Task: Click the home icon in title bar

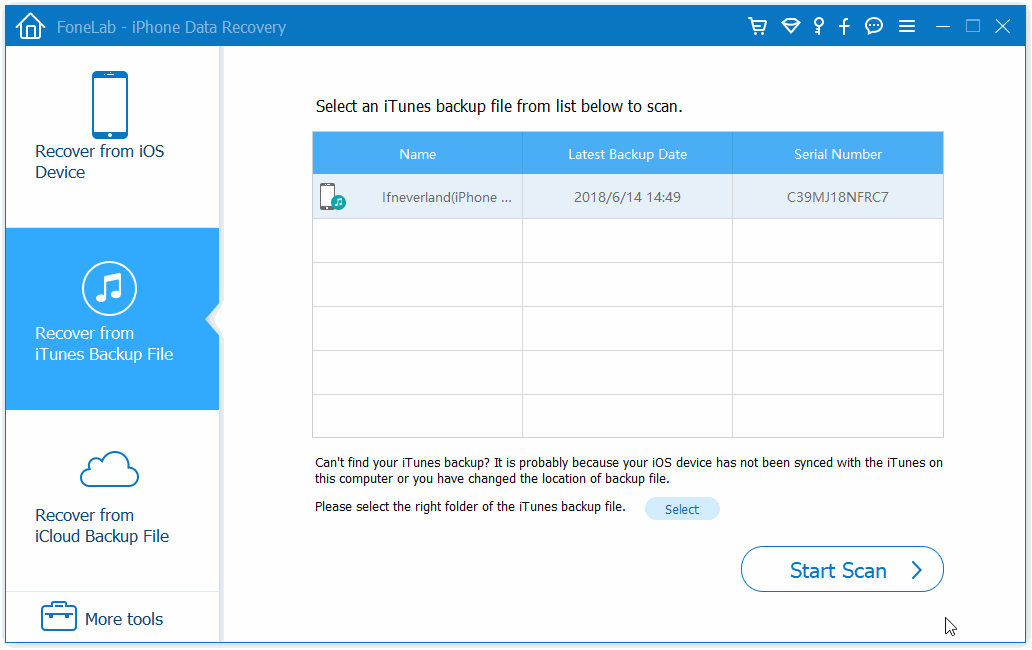Action: point(30,27)
